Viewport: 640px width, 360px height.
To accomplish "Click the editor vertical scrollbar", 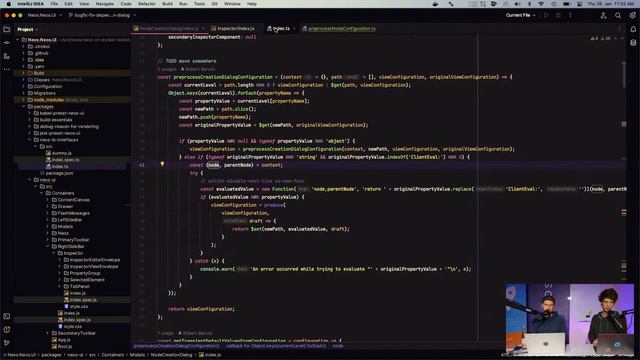I will pos(624,74).
